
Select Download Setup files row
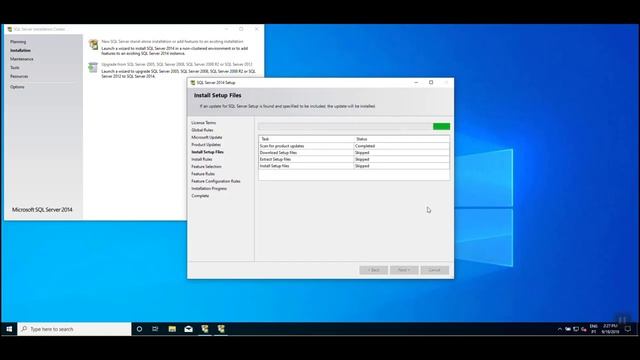[x=354, y=153]
